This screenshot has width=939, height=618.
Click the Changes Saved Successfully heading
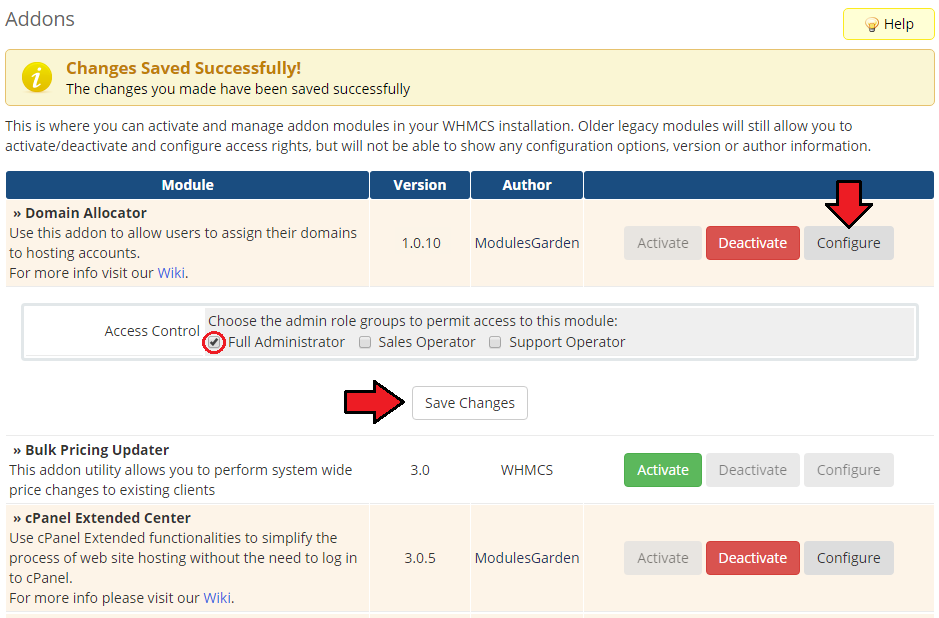(x=183, y=68)
